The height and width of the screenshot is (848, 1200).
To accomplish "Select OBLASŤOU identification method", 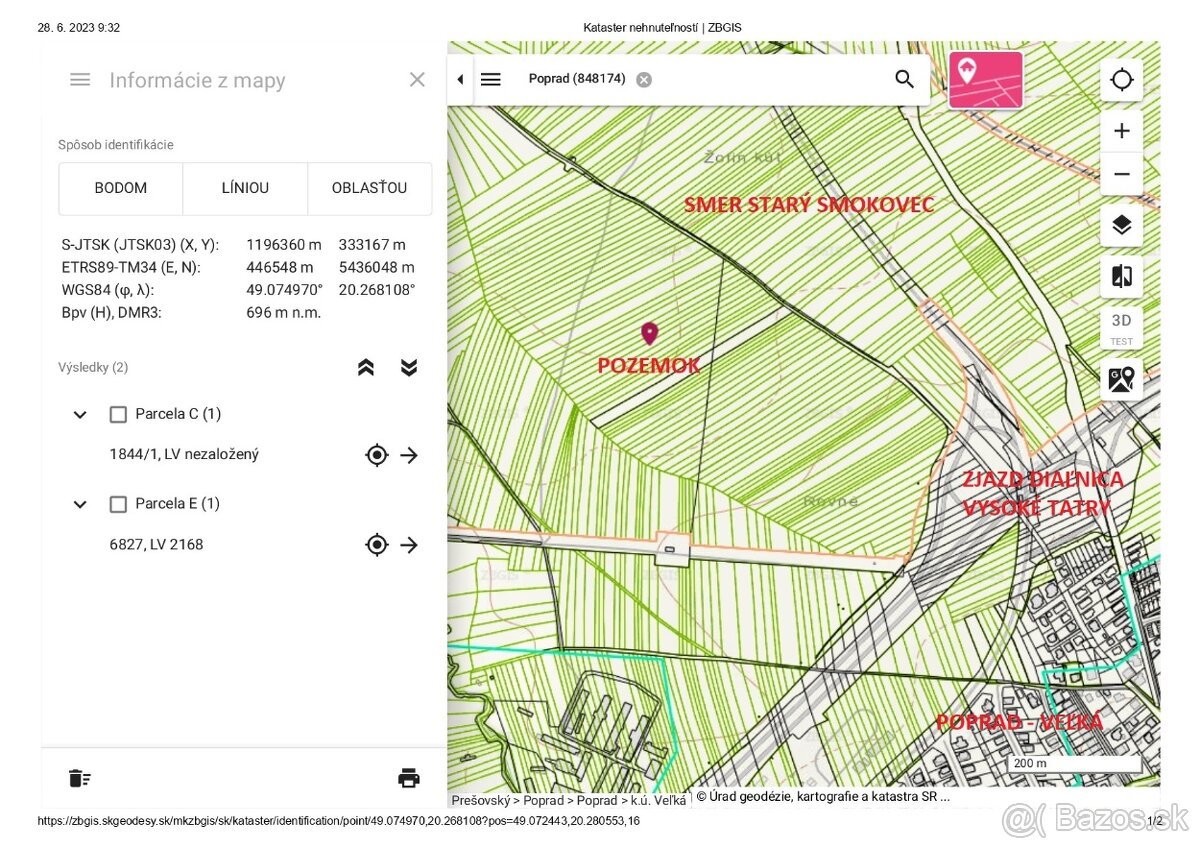I will (x=369, y=188).
